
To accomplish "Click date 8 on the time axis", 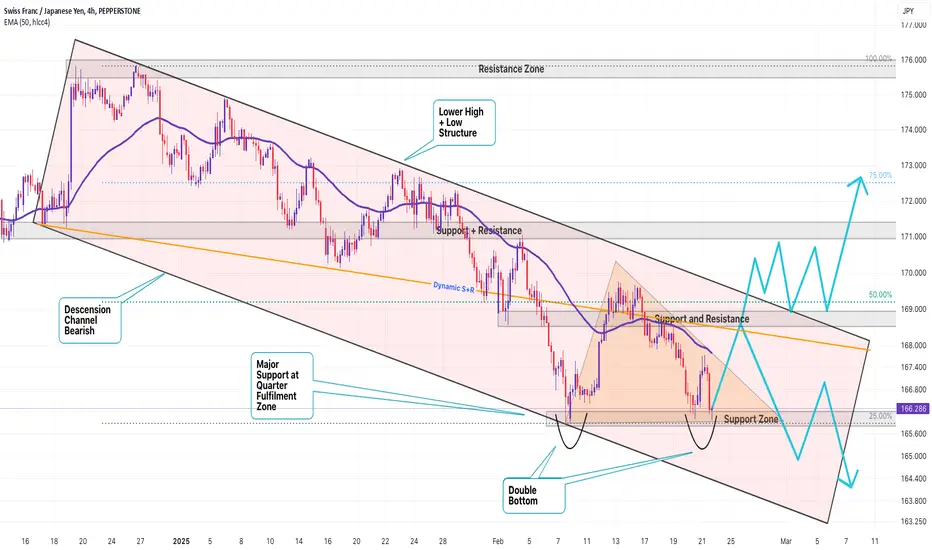I will (x=241, y=541).
